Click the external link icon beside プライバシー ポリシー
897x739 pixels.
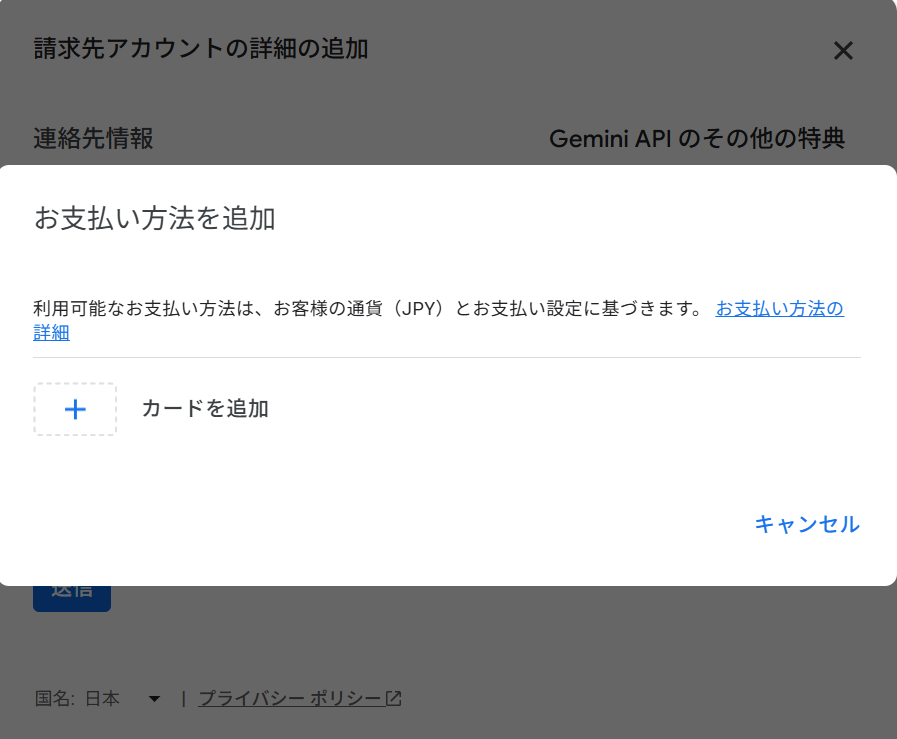394,699
